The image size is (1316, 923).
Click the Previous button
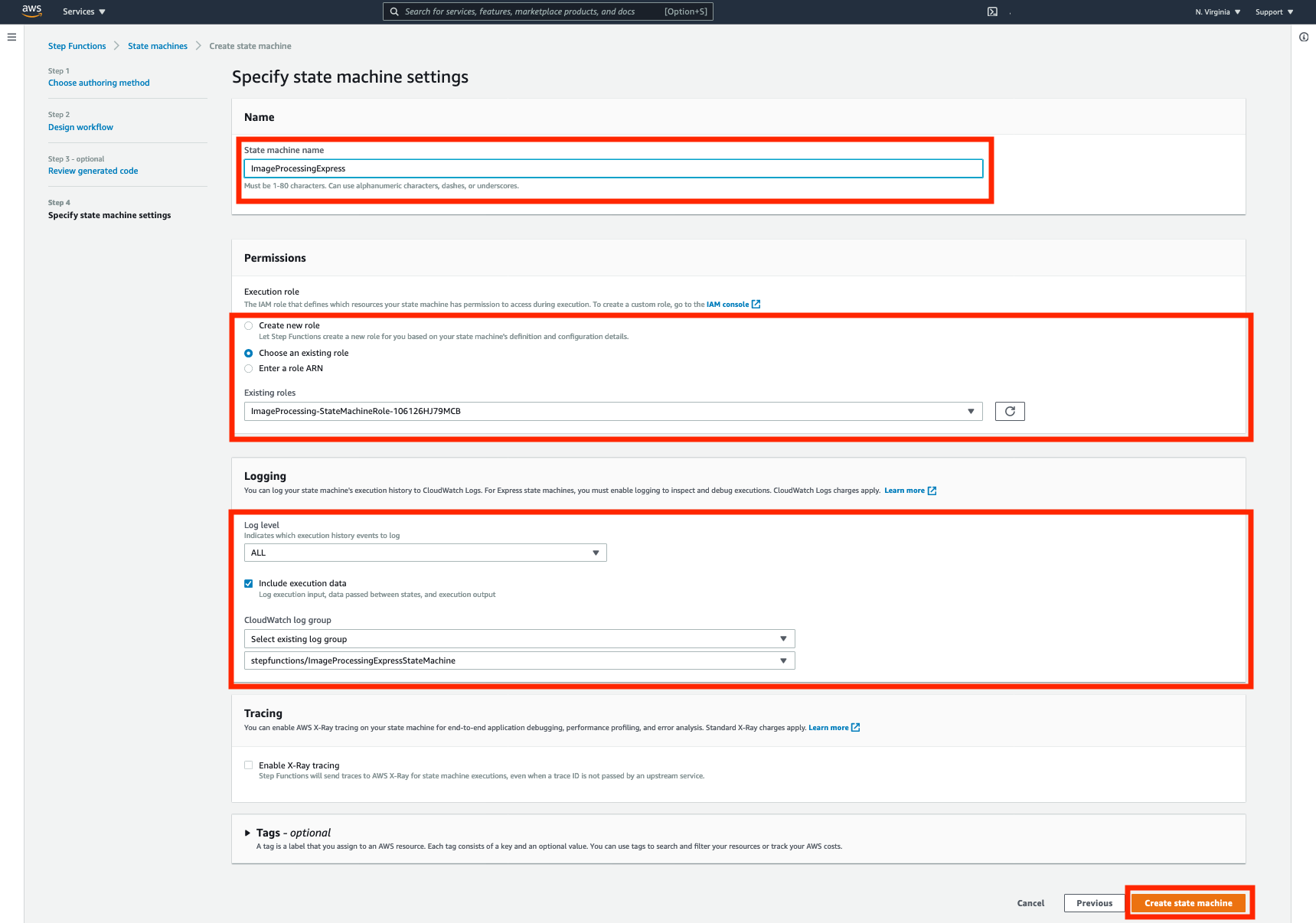[1094, 903]
